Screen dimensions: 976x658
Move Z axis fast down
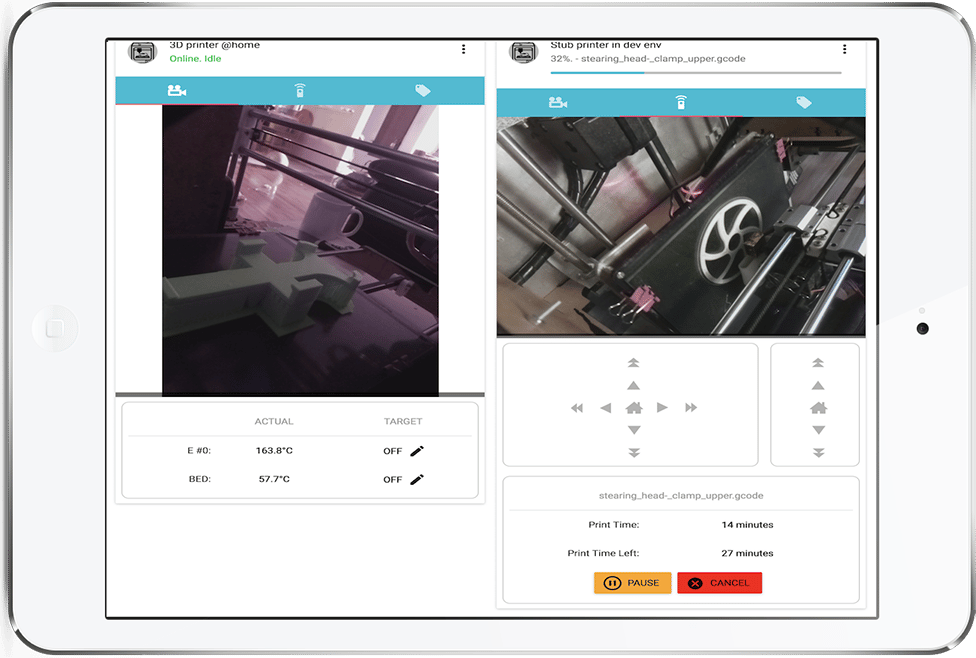(x=819, y=453)
